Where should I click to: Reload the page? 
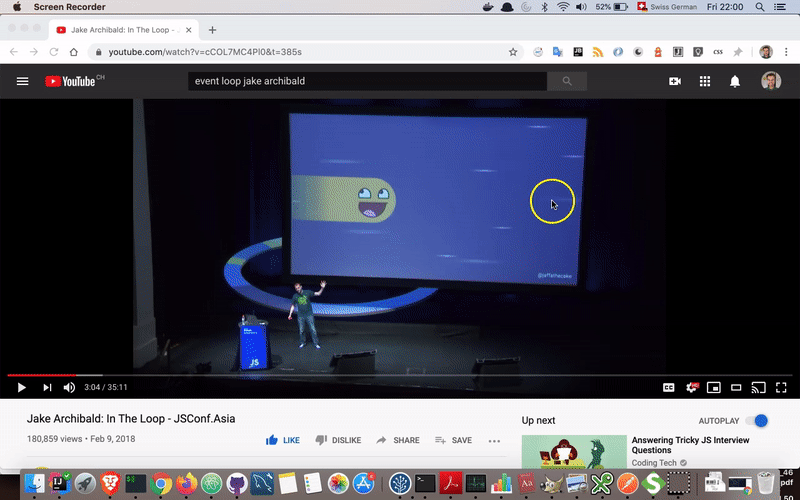54,52
